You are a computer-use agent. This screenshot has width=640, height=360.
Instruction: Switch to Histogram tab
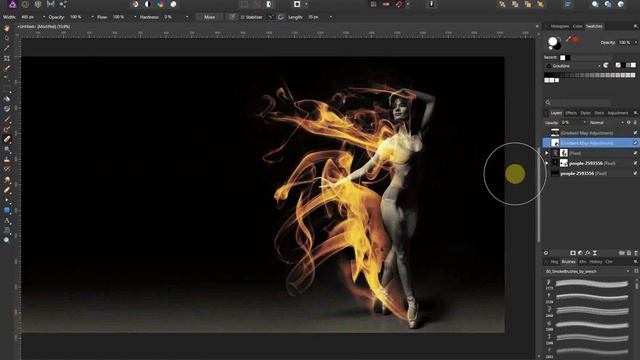pos(560,26)
